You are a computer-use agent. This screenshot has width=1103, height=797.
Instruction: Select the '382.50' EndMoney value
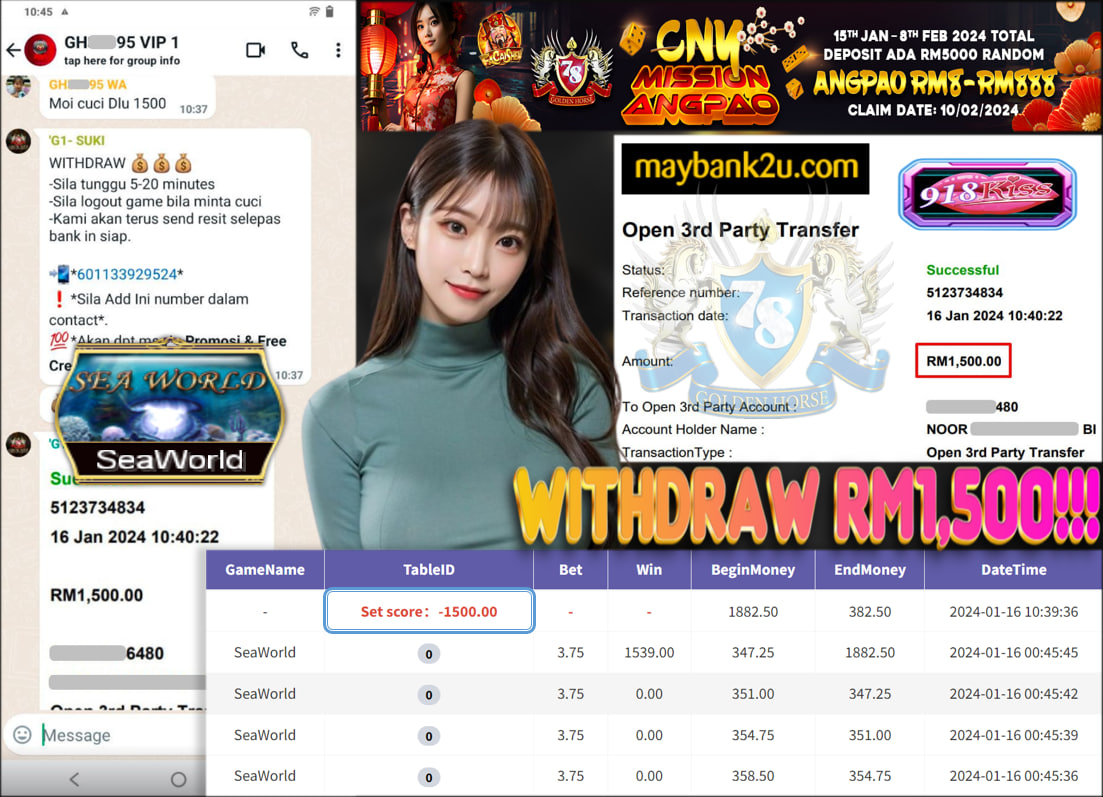(870, 612)
